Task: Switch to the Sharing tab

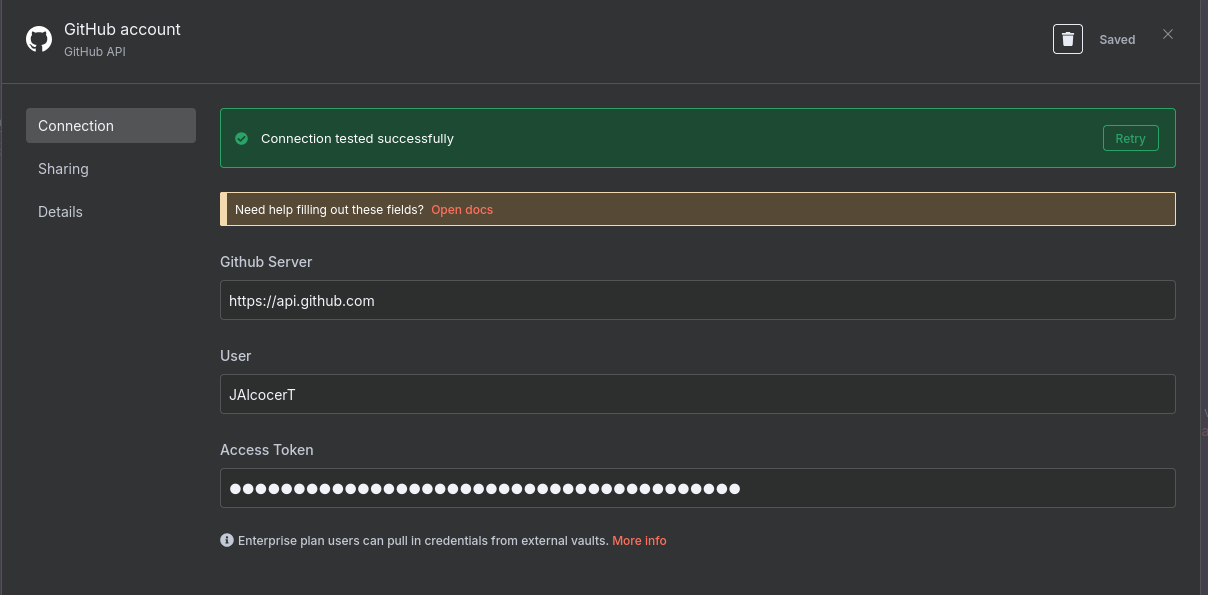Action: (64, 169)
